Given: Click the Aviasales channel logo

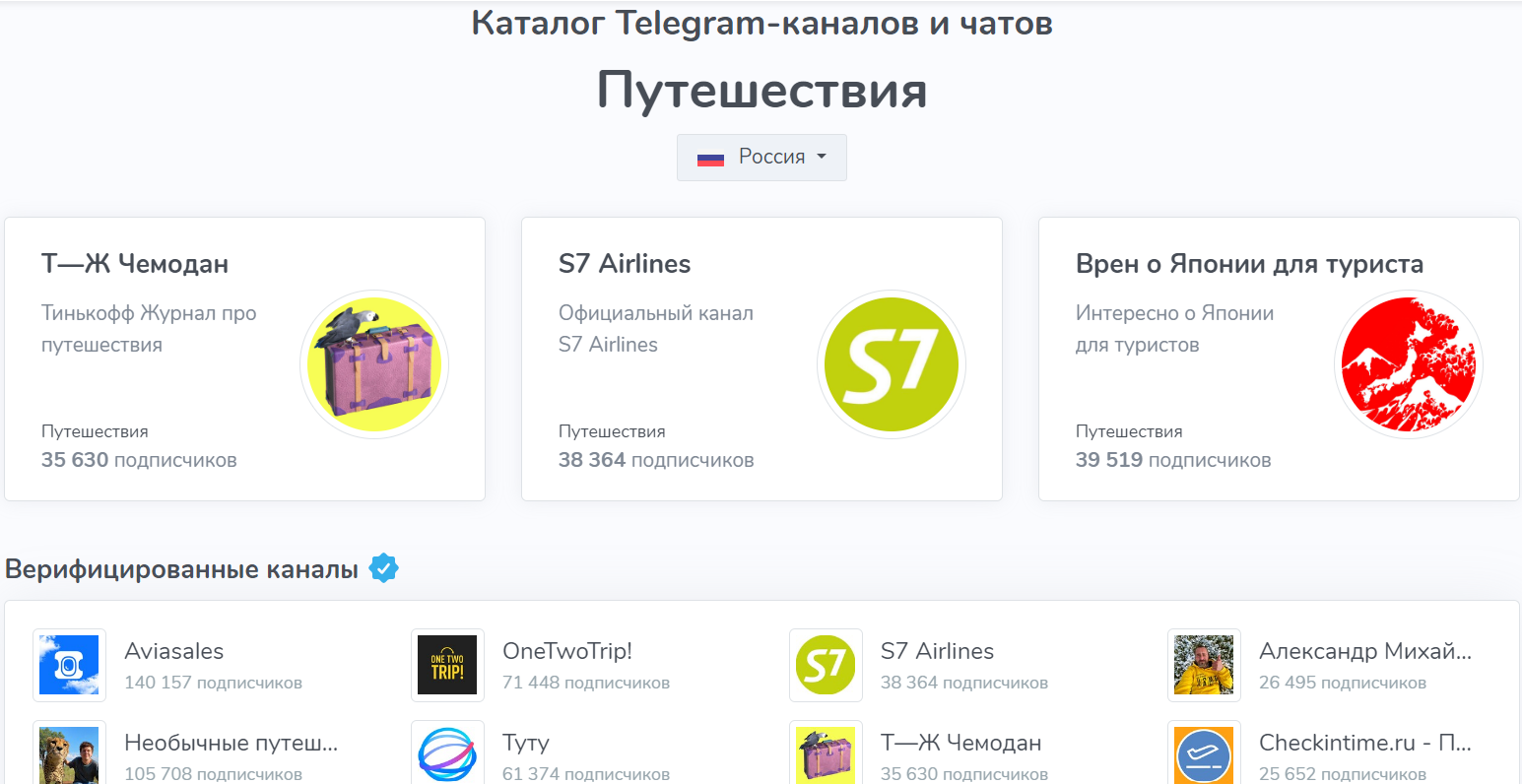Looking at the screenshot, I should (69, 665).
